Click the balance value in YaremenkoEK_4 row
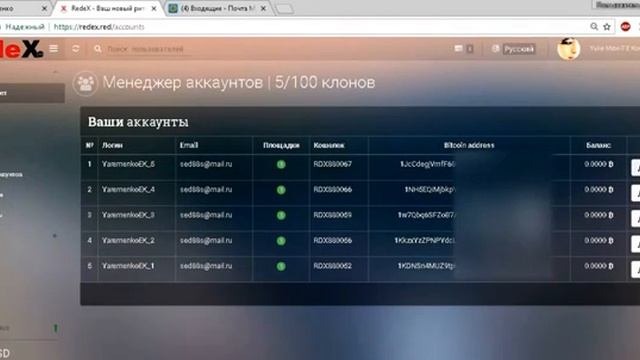The width and height of the screenshot is (640, 360). [599, 189]
